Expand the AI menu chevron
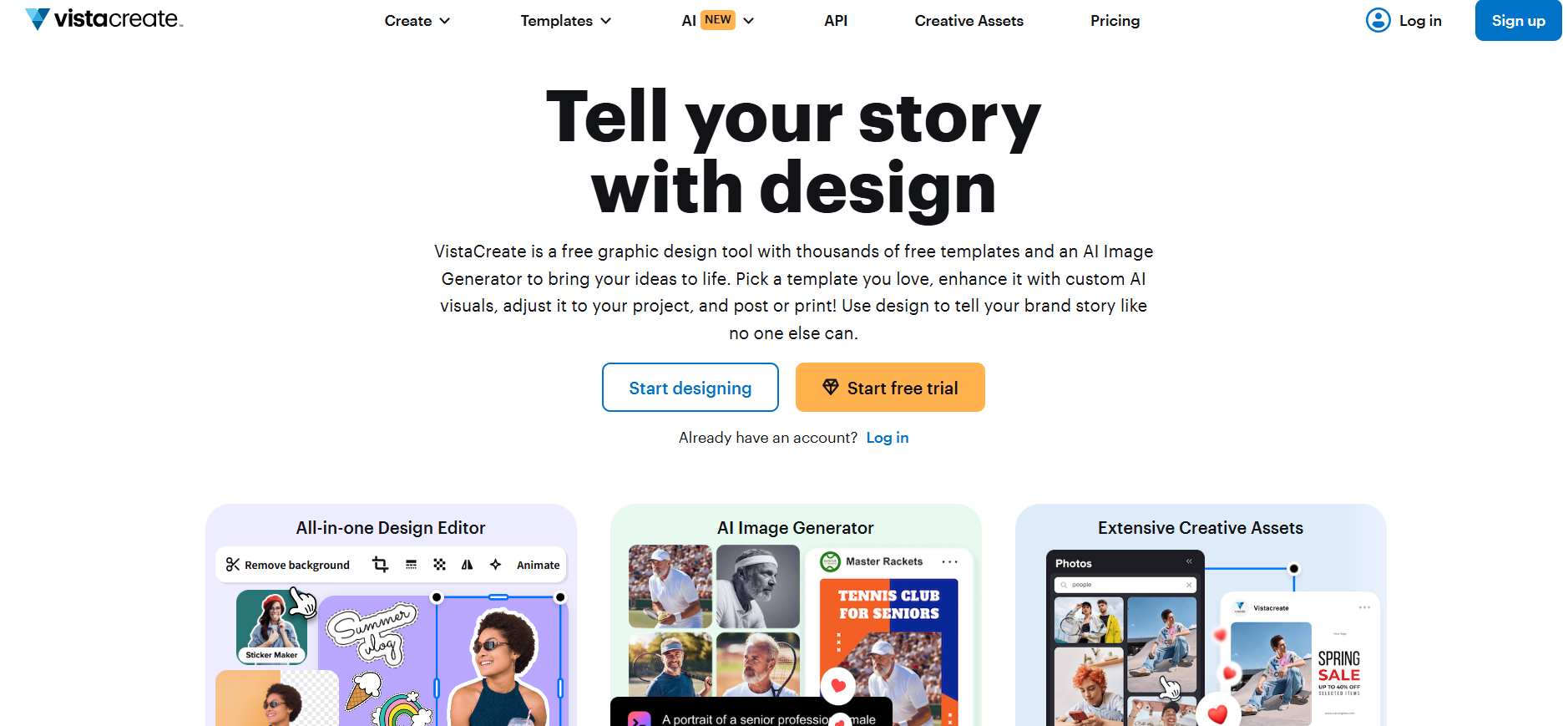 click(x=749, y=20)
